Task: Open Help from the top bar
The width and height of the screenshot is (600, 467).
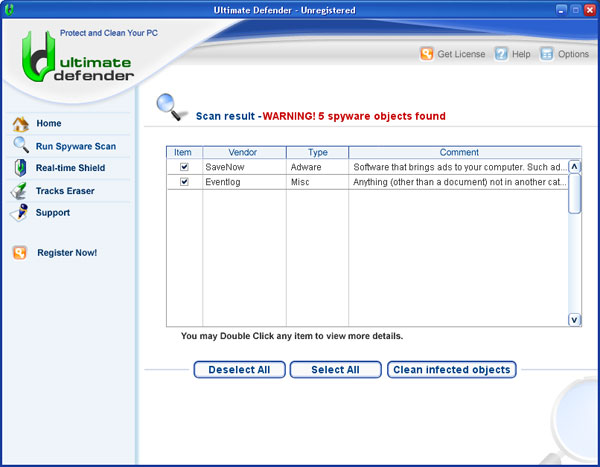Action: [x=521, y=54]
